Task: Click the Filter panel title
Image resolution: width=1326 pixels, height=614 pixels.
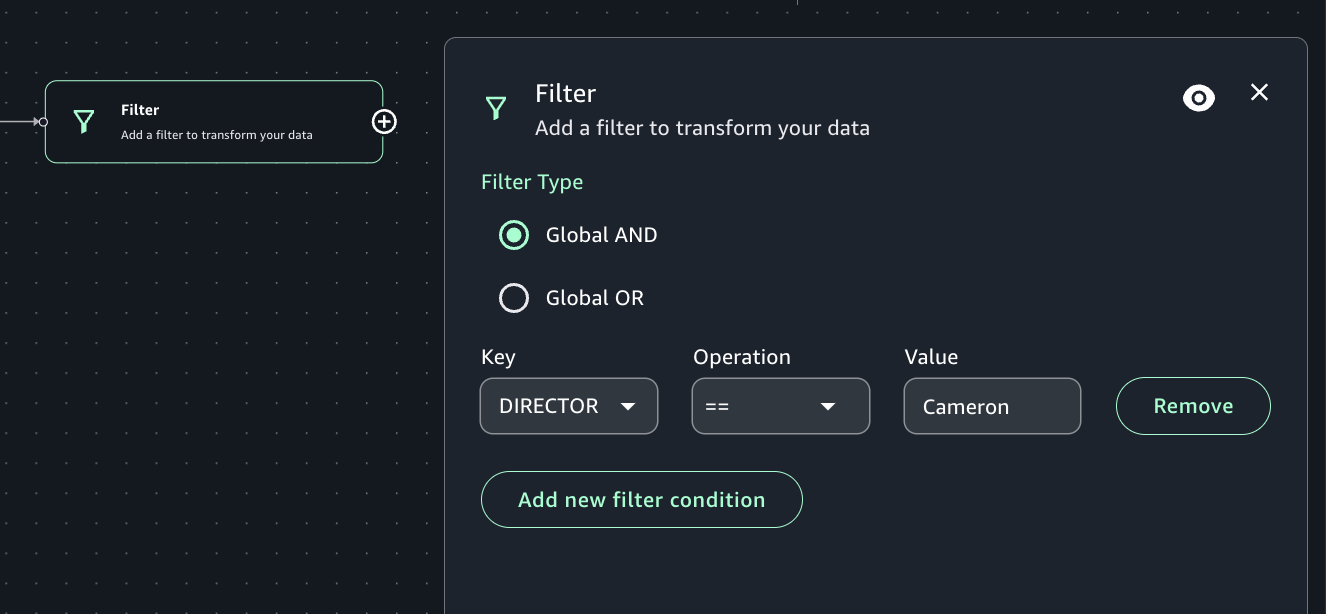Action: tap(565, 93)
